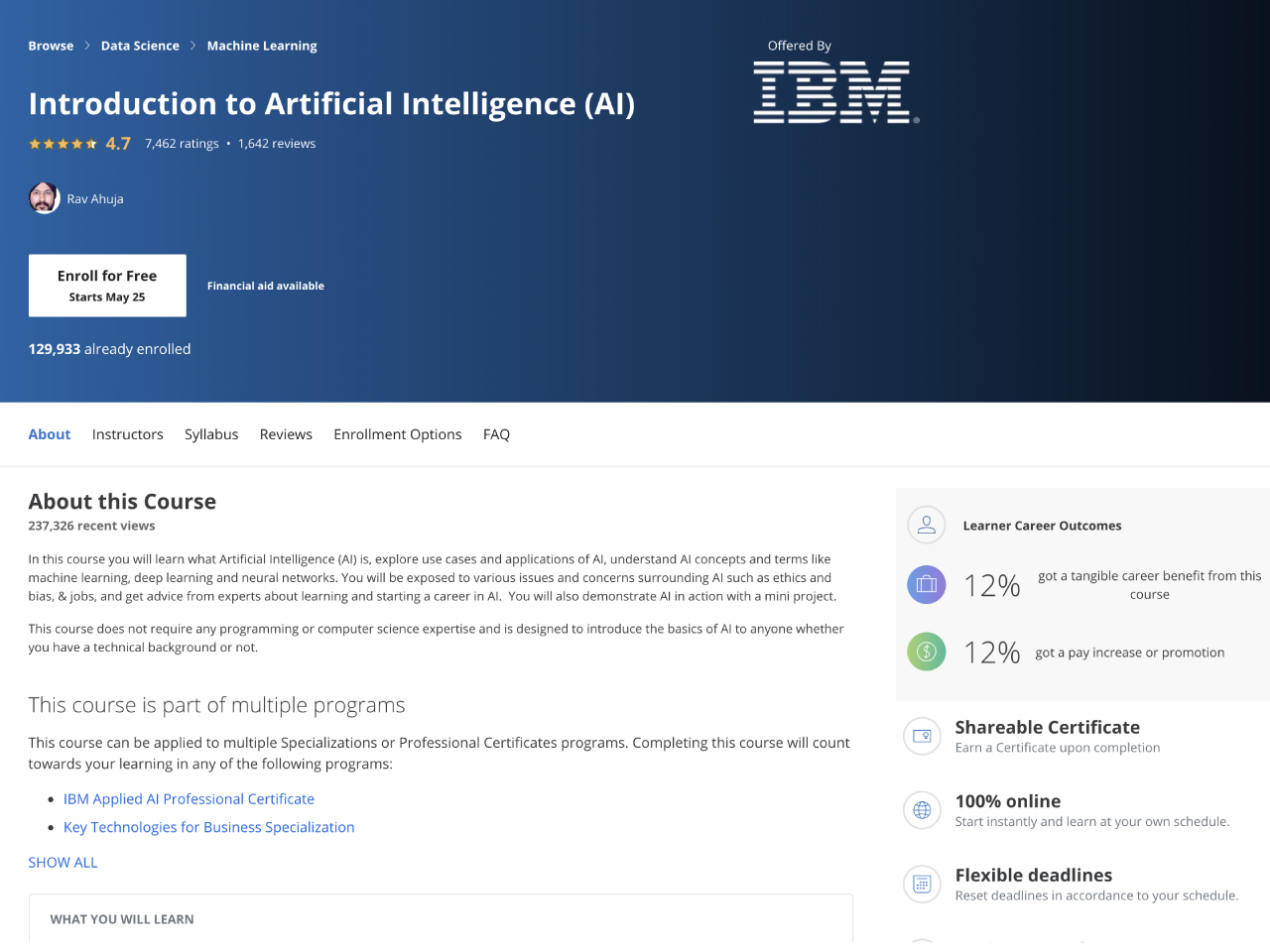Open Financial aid available link
The width and height of the screenshot is (1270, 952).
click(266, 286)
